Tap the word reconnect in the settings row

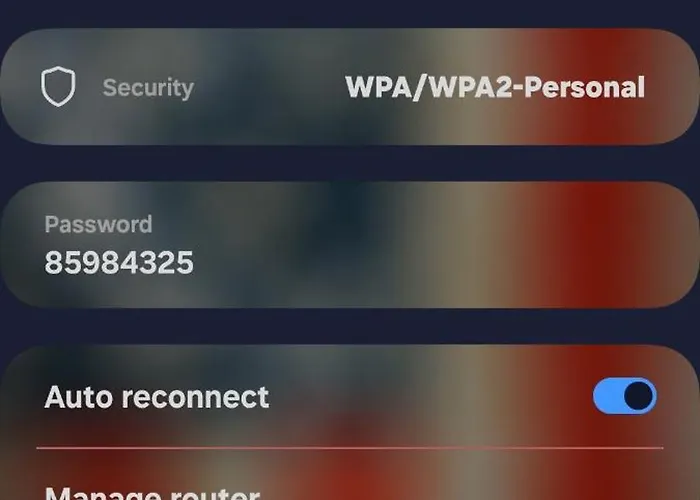tap(196, 397)
